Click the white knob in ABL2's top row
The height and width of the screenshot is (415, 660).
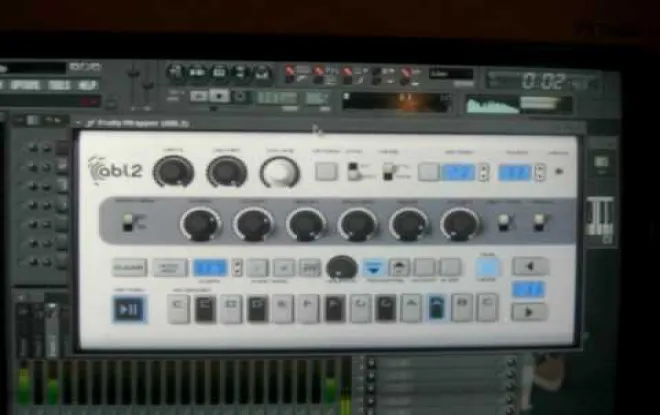(280, 172)
